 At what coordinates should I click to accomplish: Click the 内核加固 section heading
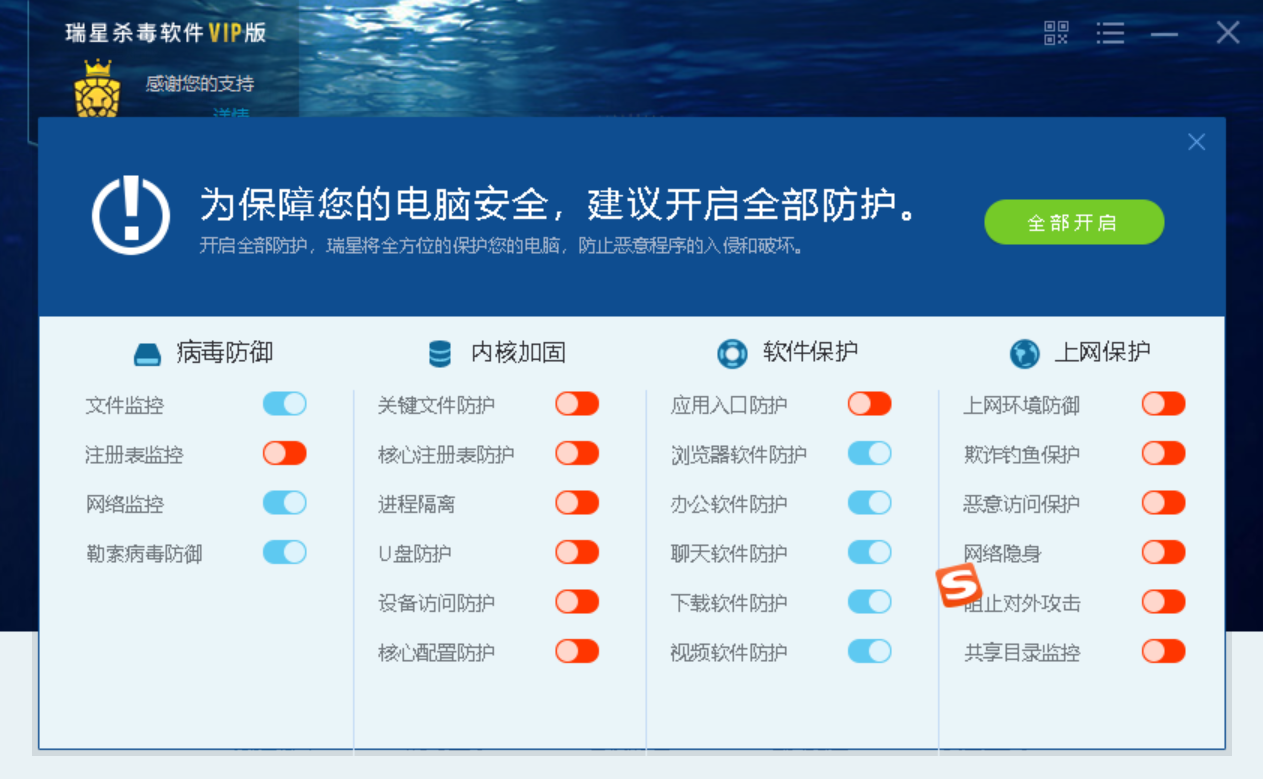pos(518,353)
